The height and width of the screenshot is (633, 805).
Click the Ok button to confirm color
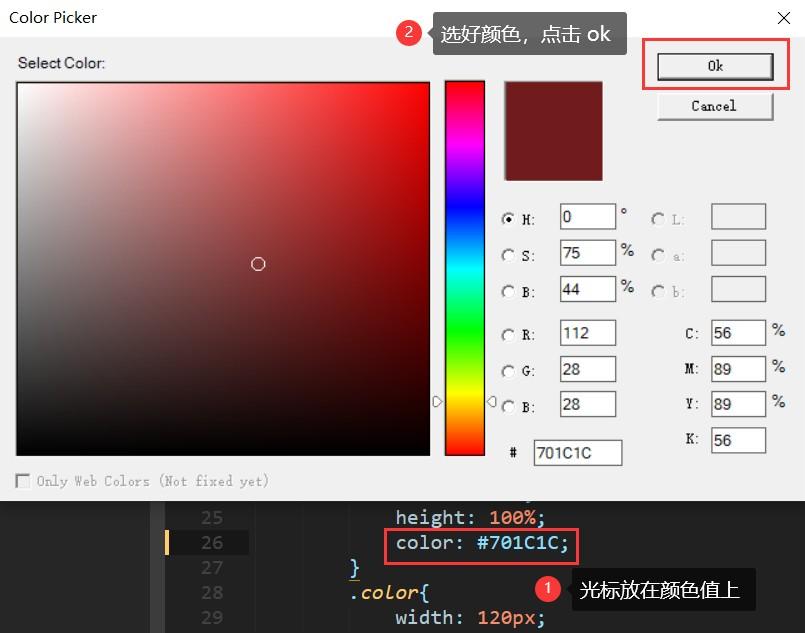[x=714, y=65]
